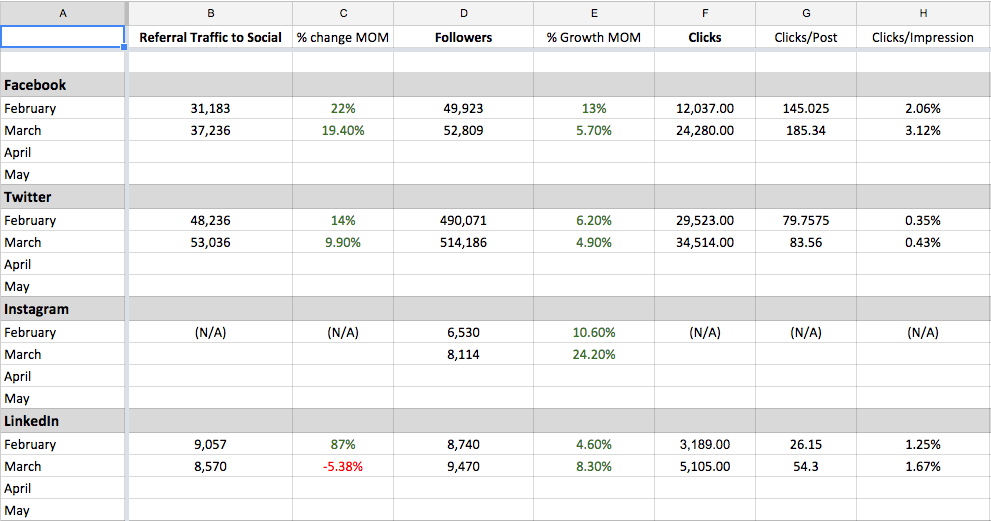Click followers value 52,809

463,130
